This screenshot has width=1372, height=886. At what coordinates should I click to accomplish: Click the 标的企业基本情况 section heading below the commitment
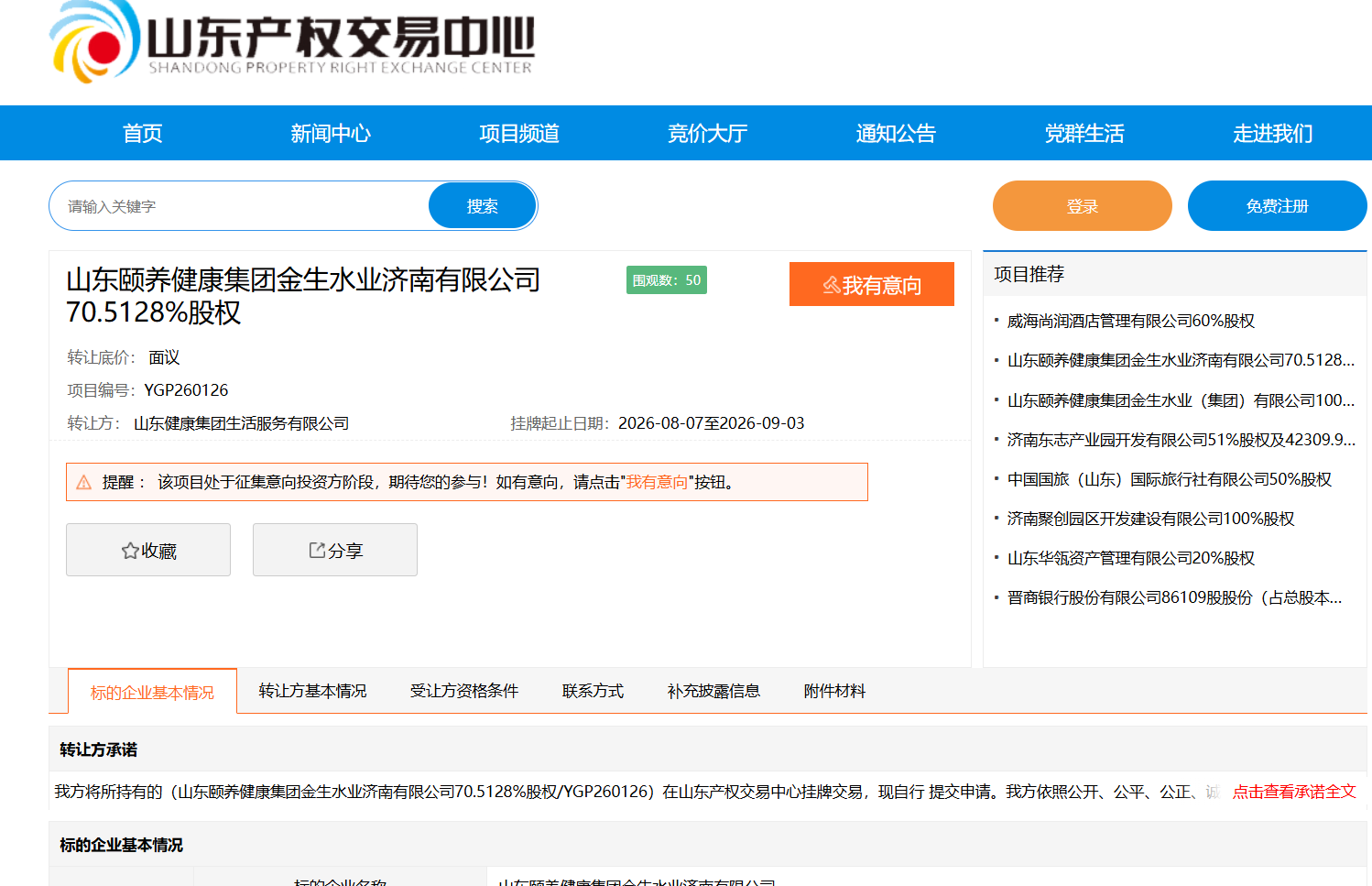pyautogui.click(x=121, y=845)
